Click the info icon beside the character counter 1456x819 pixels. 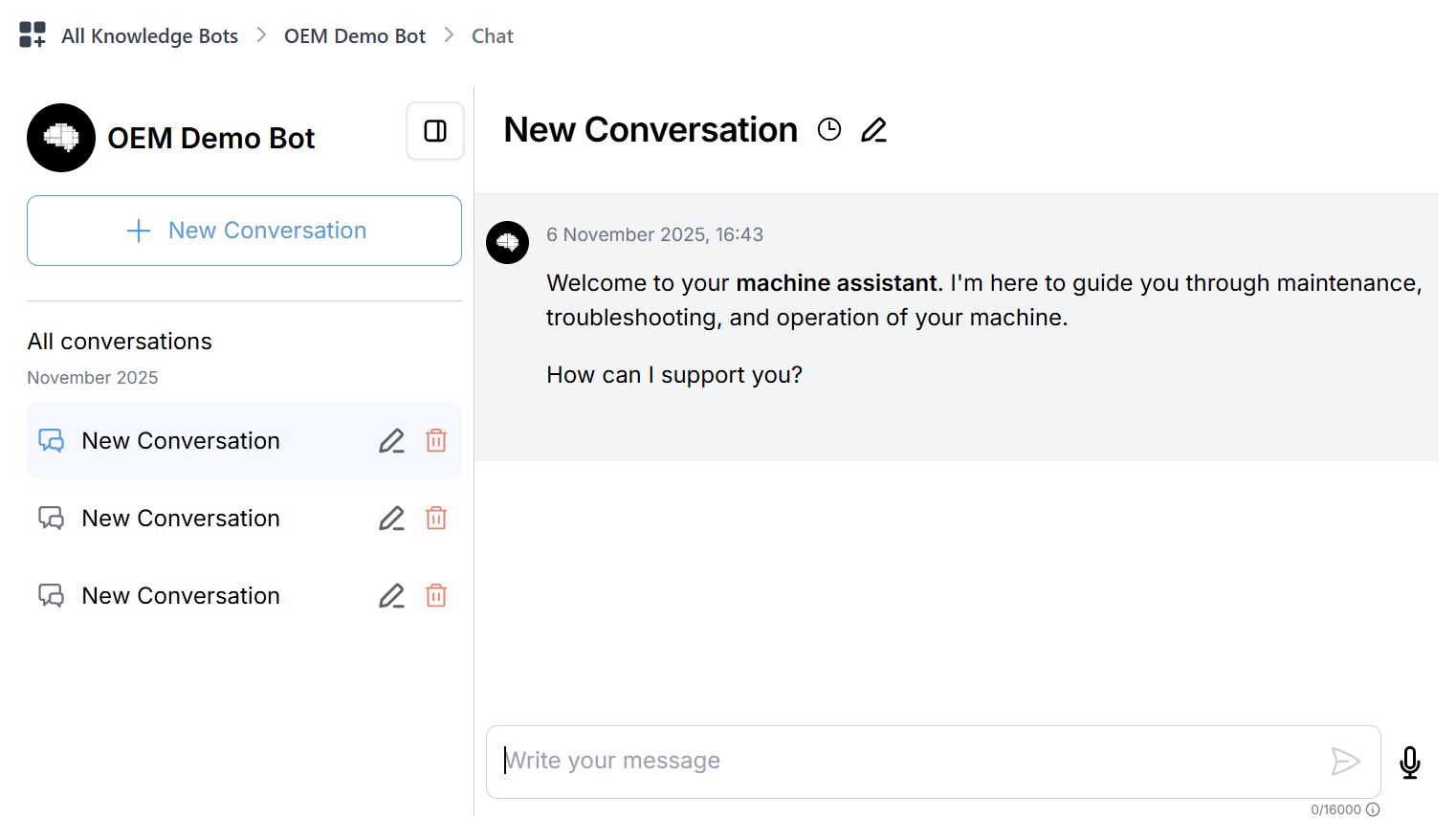[x=1374, y=808]
